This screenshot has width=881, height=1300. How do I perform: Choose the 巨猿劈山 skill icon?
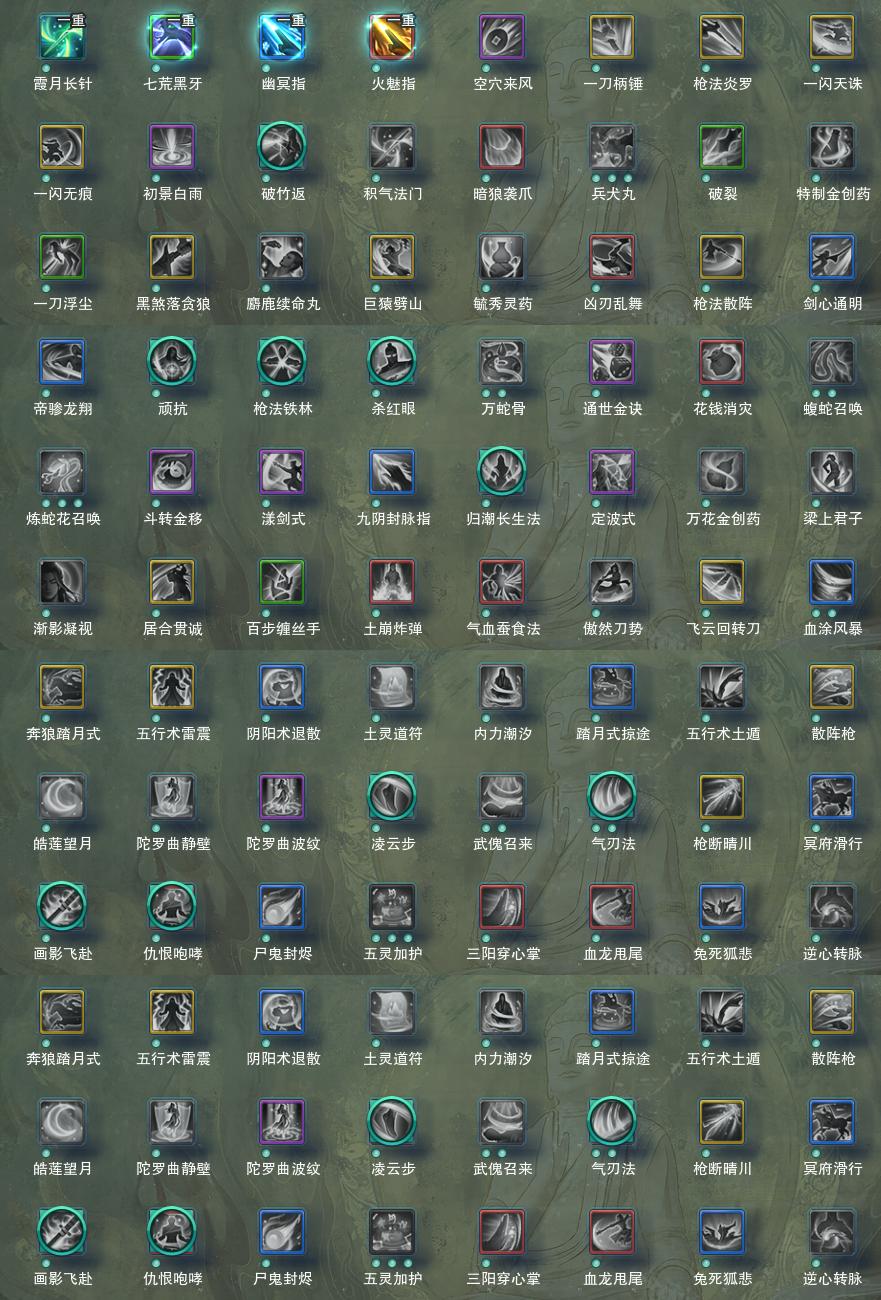[x=392, y=257]
